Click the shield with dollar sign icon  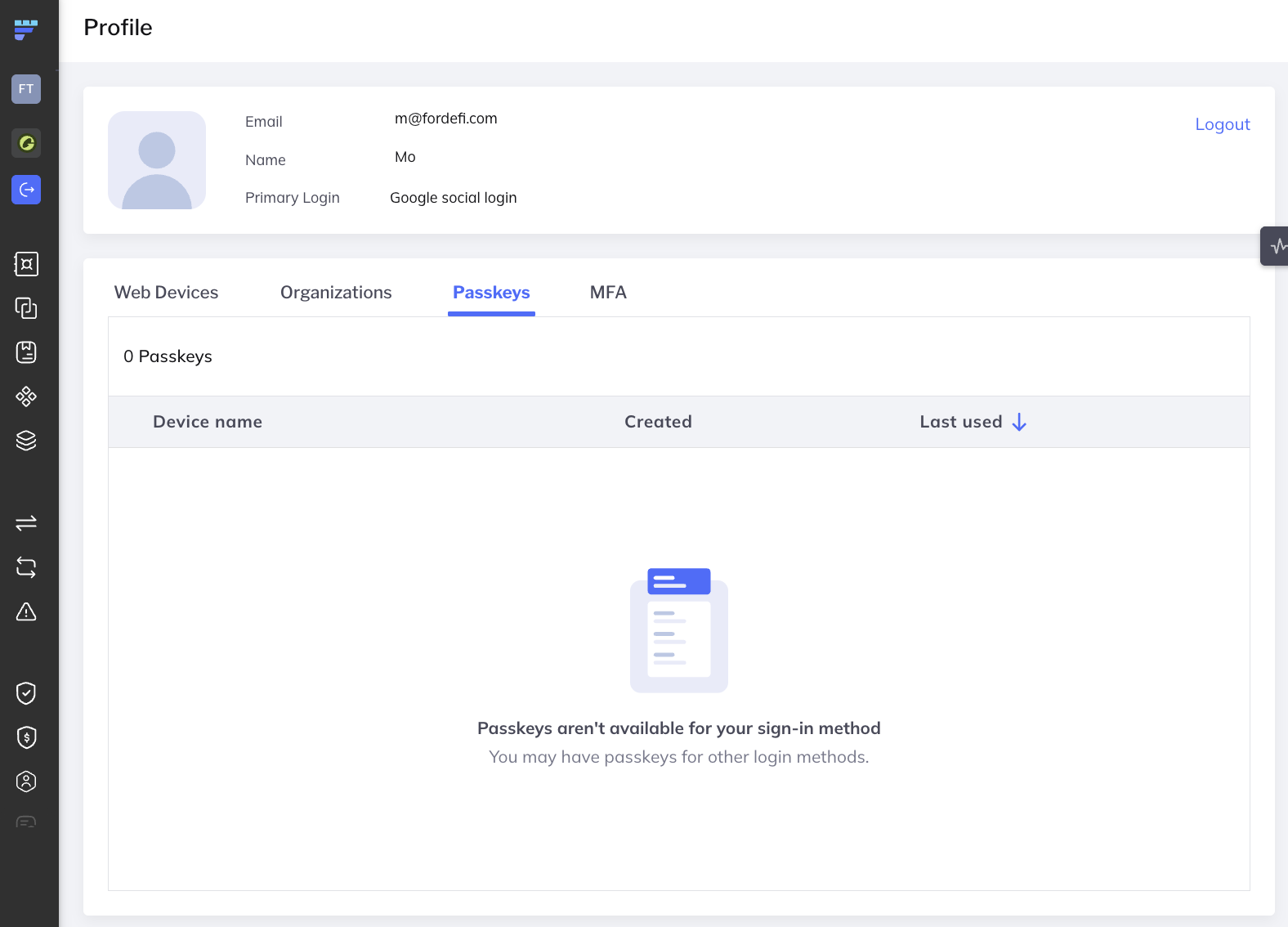tap(26, 737)
